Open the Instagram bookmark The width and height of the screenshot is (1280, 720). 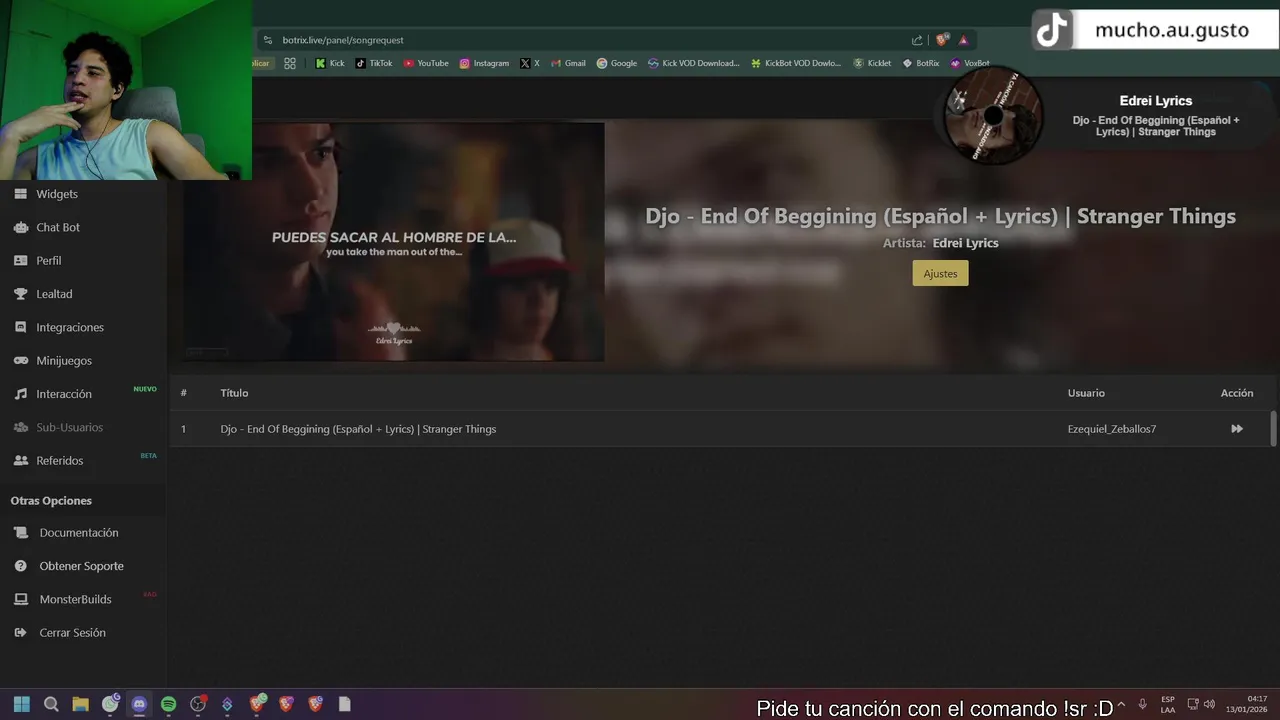point(484,63)
